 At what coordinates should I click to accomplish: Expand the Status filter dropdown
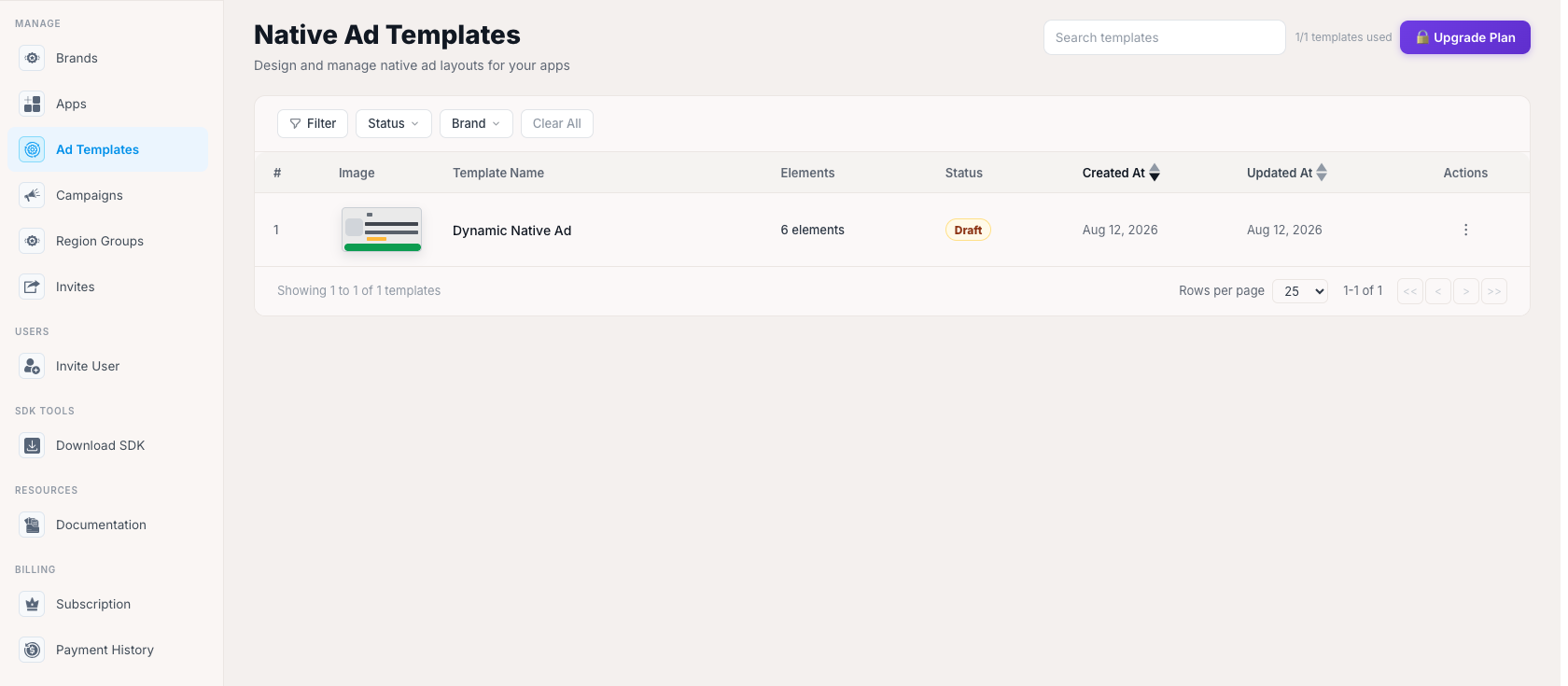394,123
